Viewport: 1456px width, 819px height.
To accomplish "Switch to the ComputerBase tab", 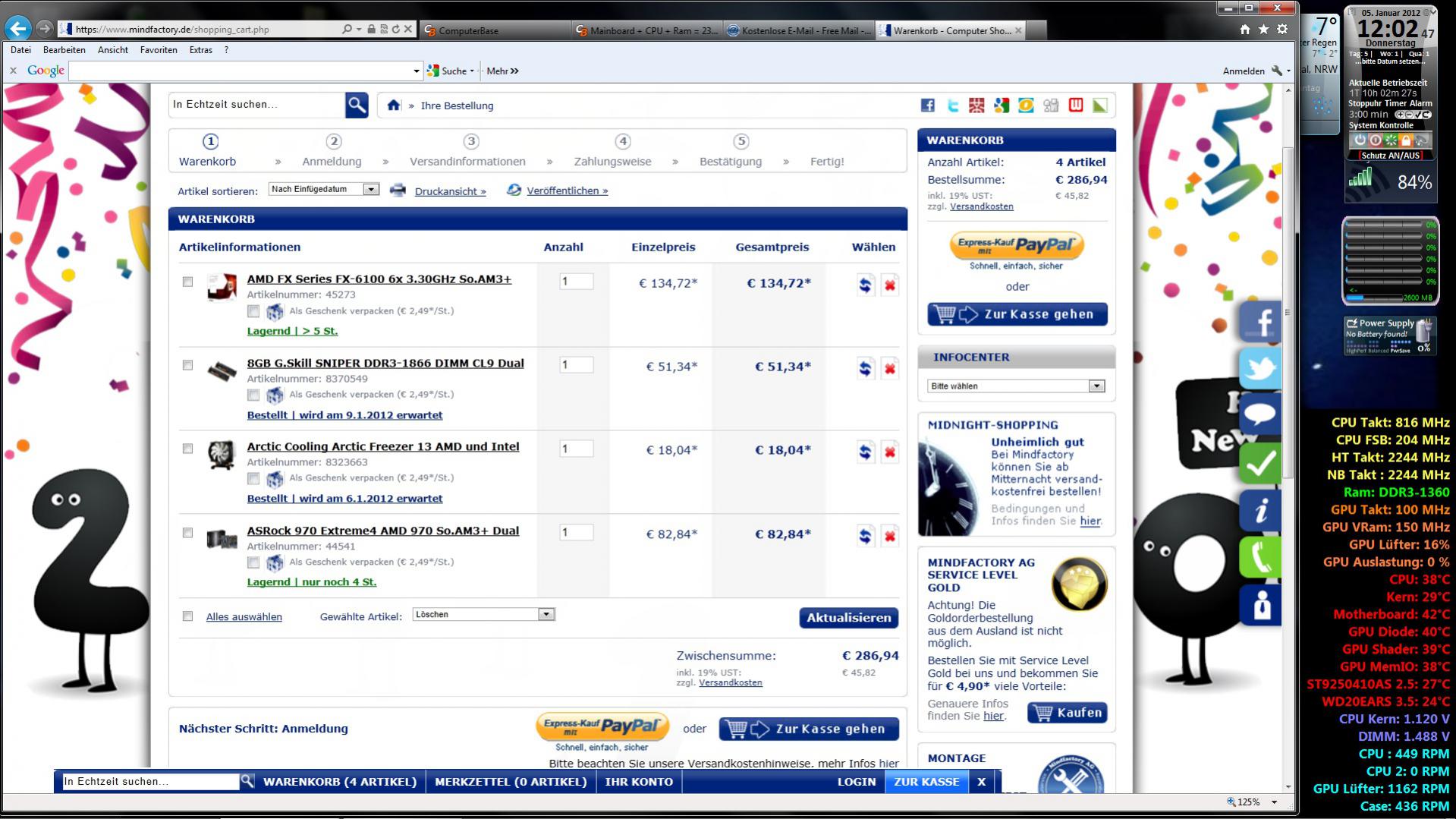I will click(x=494, y=30).
